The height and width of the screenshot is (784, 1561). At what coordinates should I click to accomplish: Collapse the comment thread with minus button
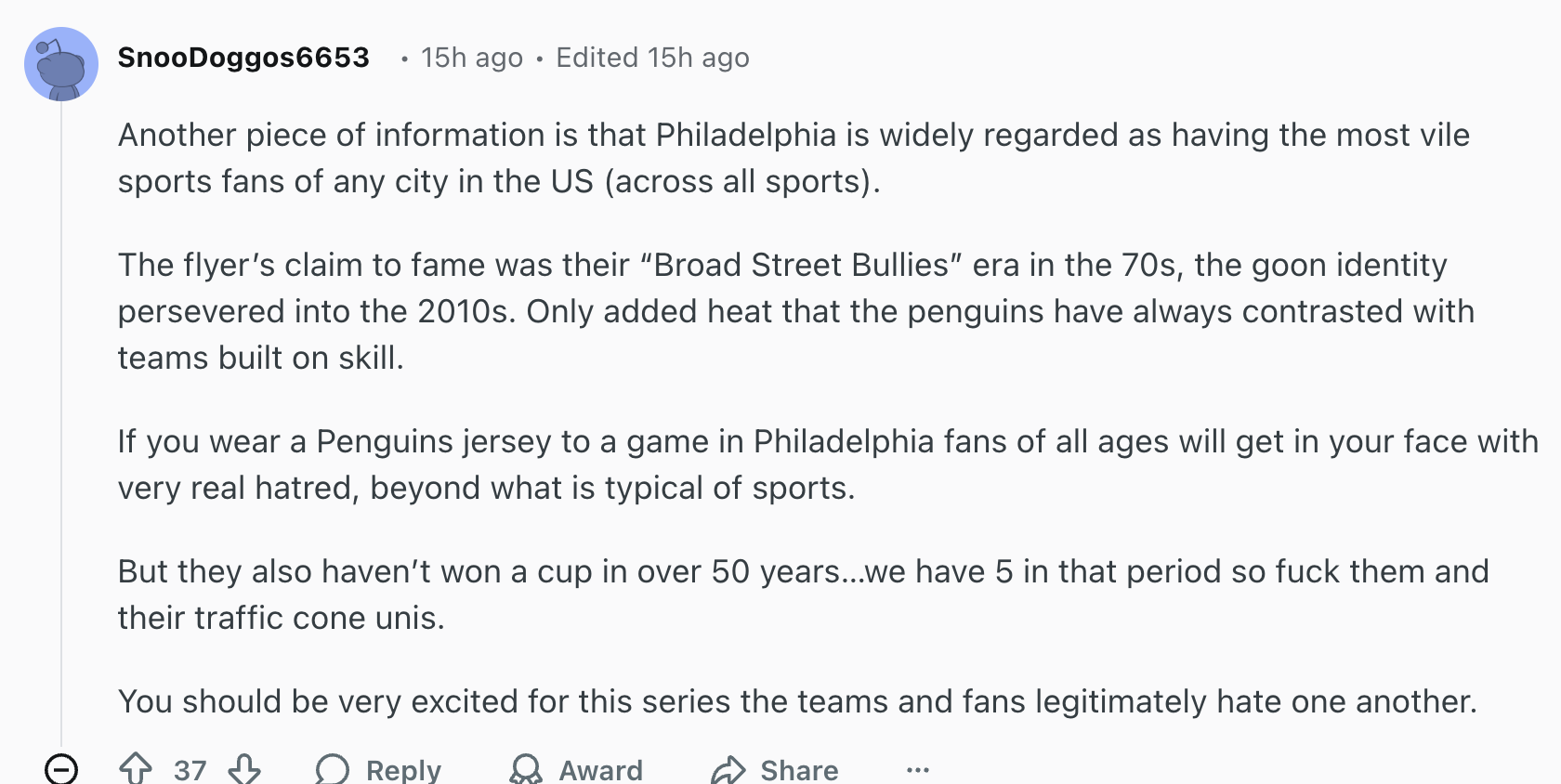[x=61, y=769]
